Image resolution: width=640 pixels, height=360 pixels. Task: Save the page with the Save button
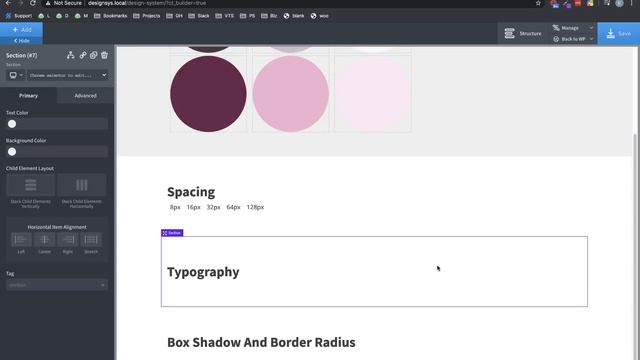619,33
